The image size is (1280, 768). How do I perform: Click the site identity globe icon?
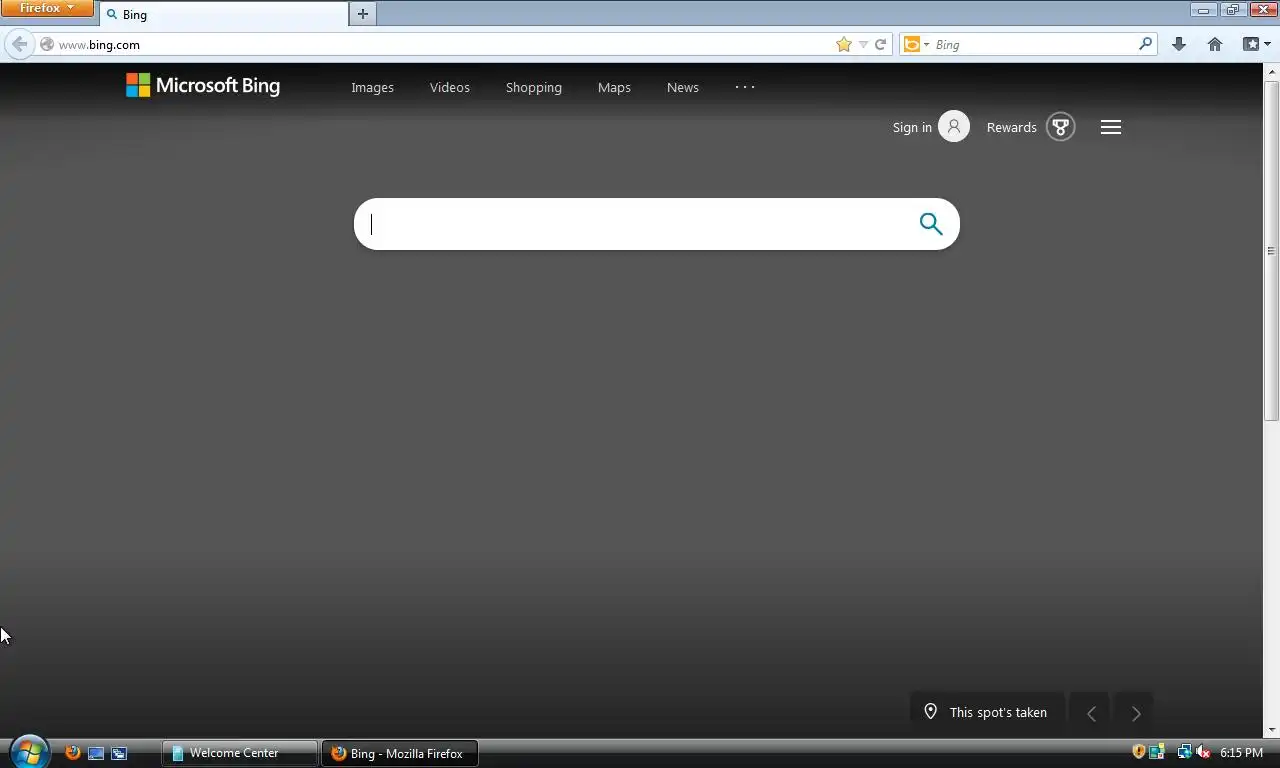click(x=47, y=44)
